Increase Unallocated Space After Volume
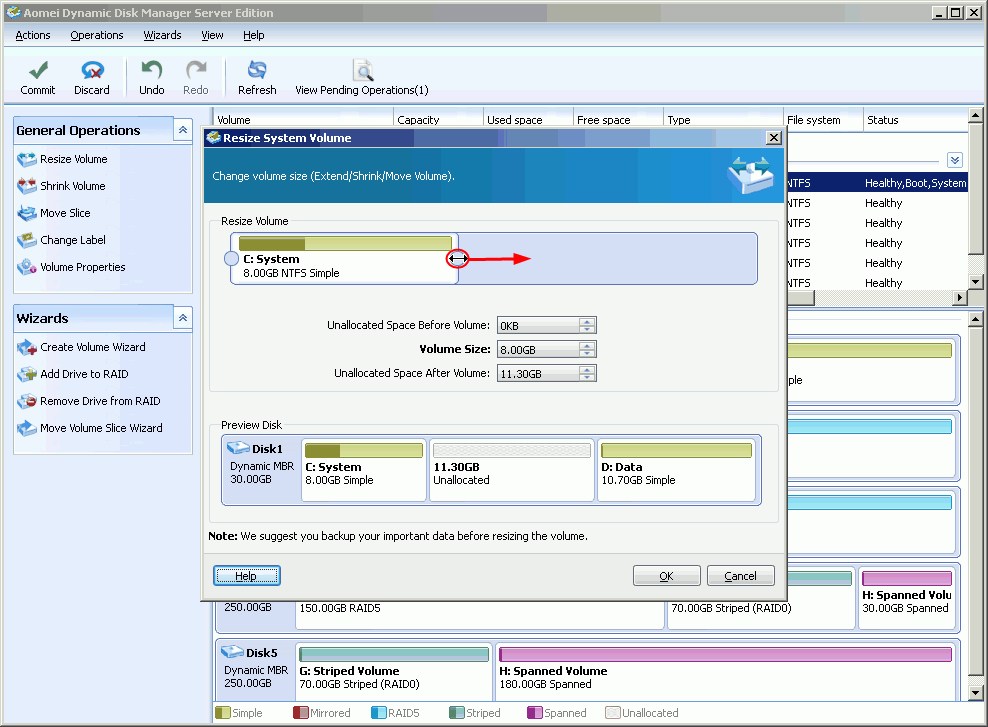Image resolution: width=988 pixels, height=727 pixels. [x=587, y=369]
